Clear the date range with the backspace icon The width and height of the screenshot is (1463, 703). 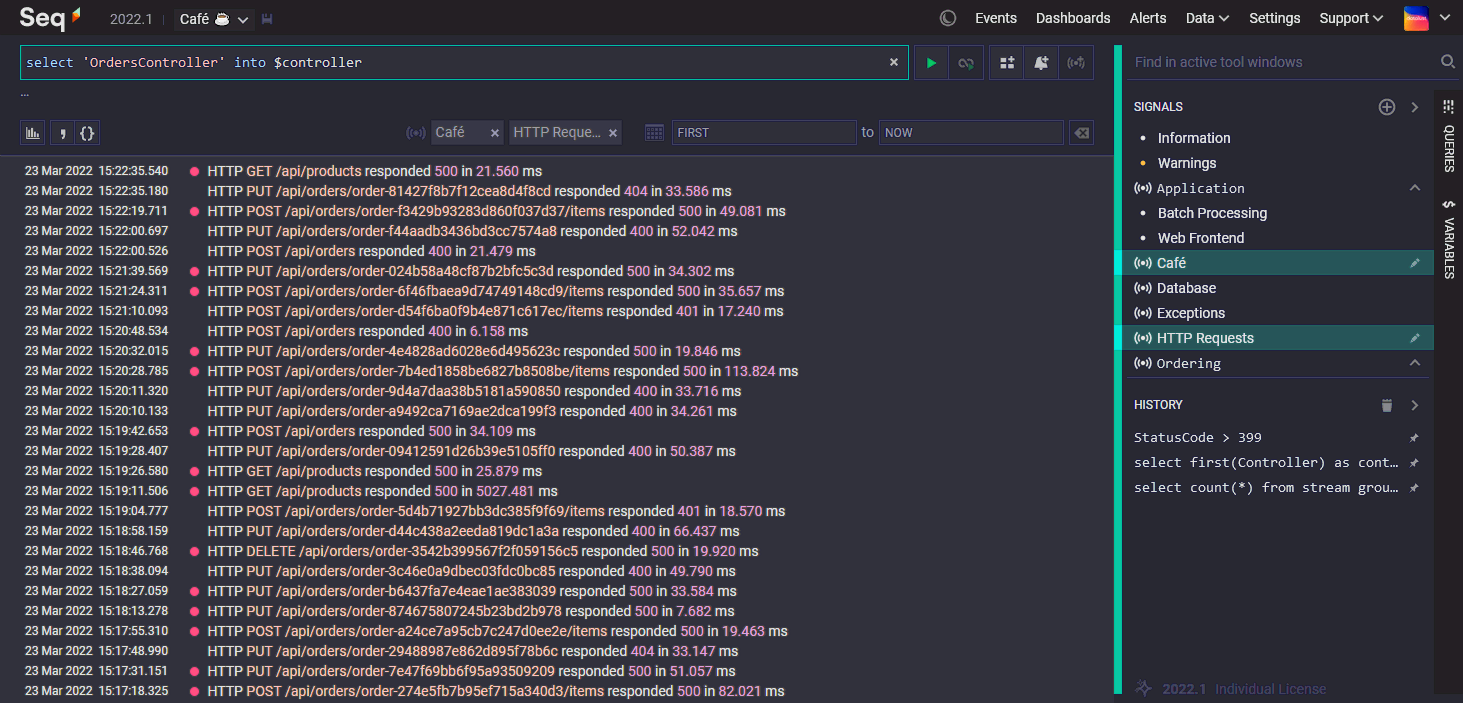(x=1080, y=132)
